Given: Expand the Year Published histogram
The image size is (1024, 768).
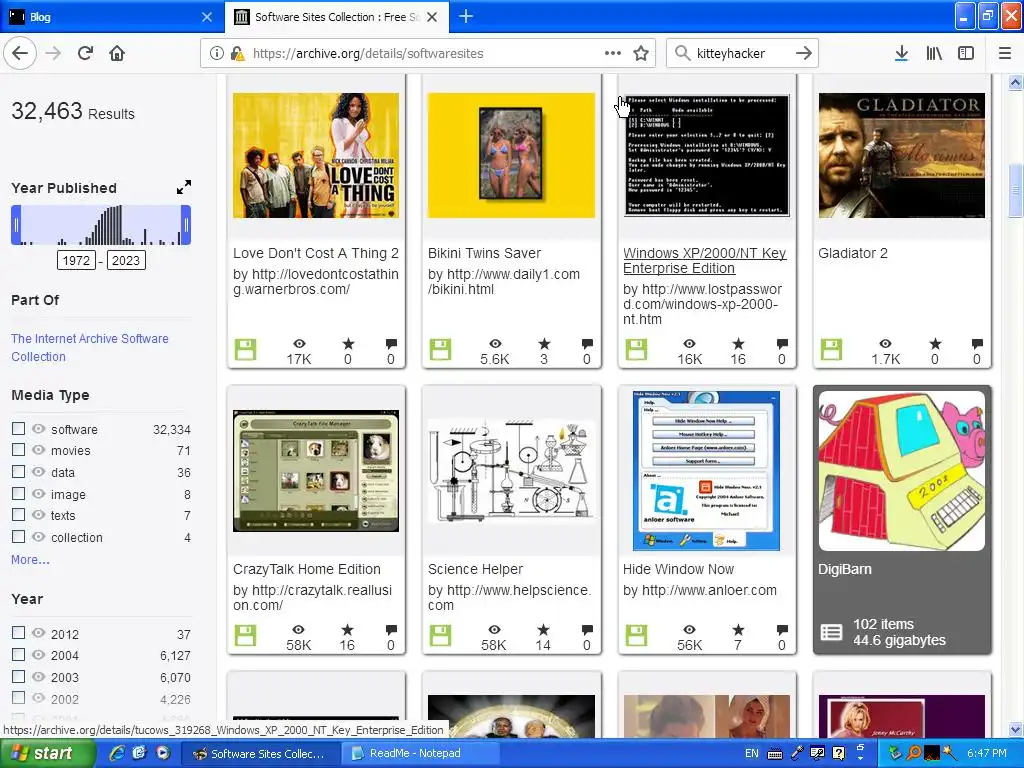Looking at the screenshot, I should (184, 187).
